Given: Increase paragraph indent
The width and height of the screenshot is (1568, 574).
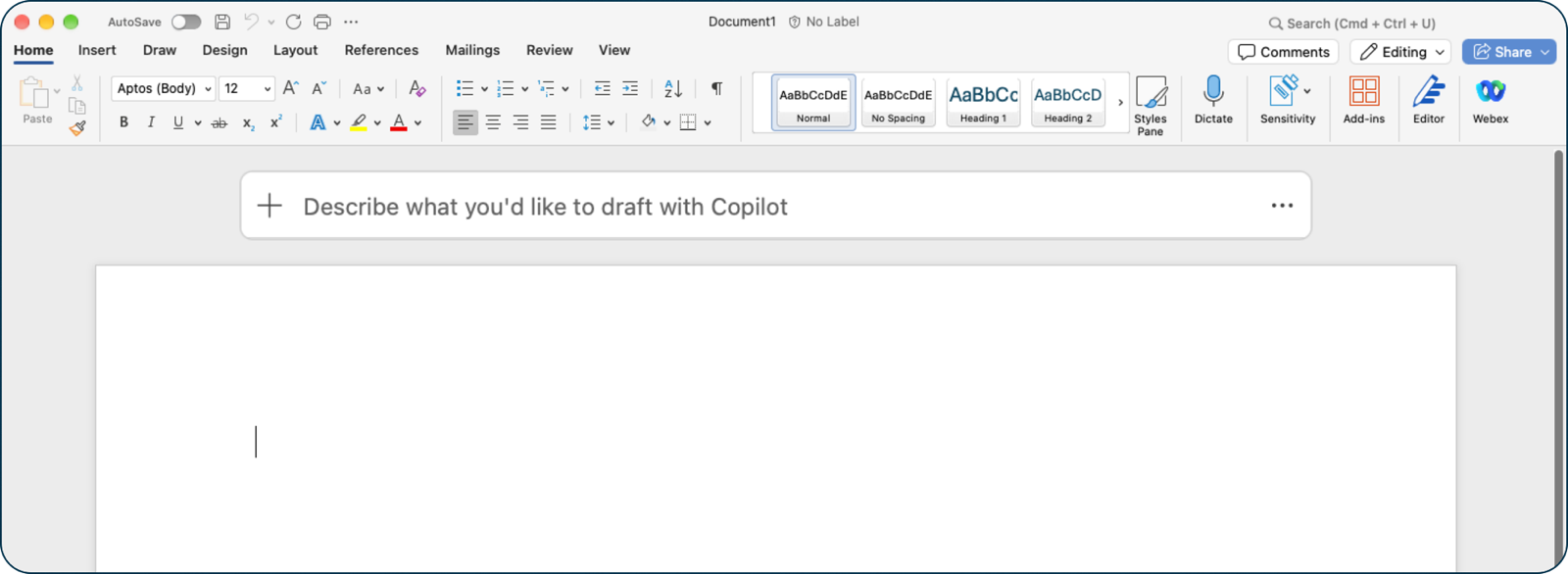Looking at the screenshot, I should [630, 88].
